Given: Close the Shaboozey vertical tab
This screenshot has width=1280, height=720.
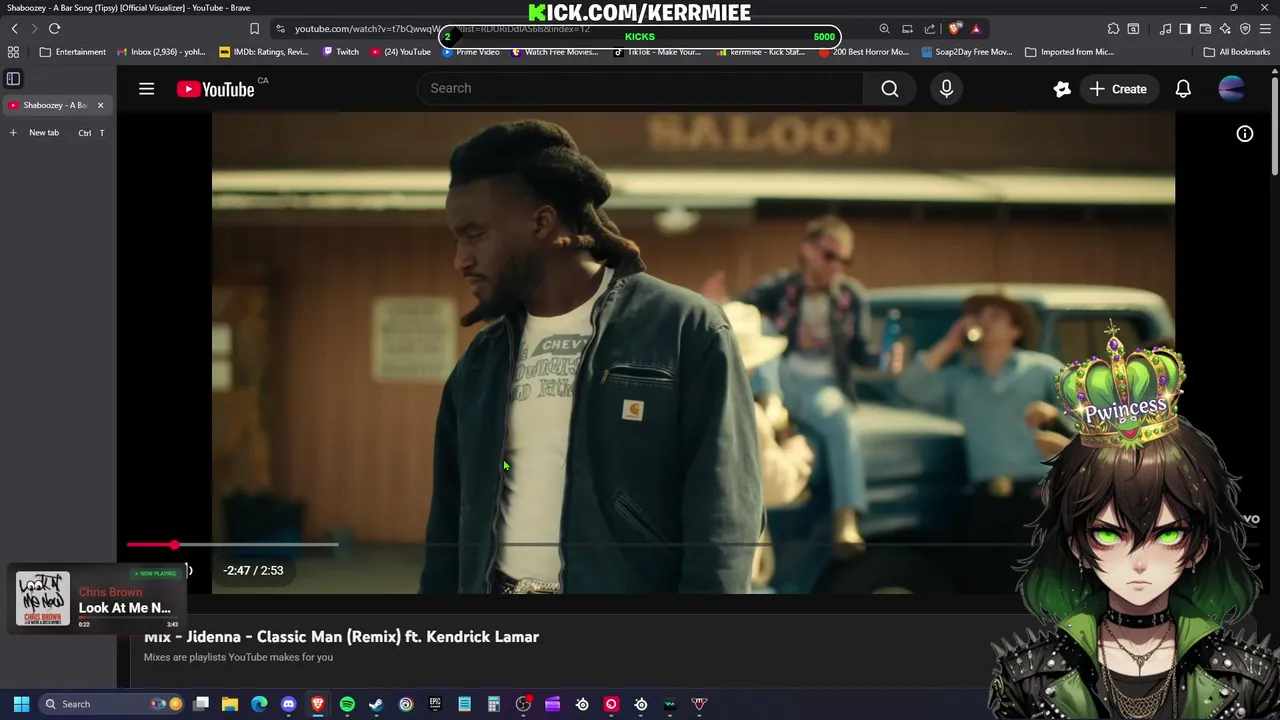Looking at the screenshot, I should 100,105.
